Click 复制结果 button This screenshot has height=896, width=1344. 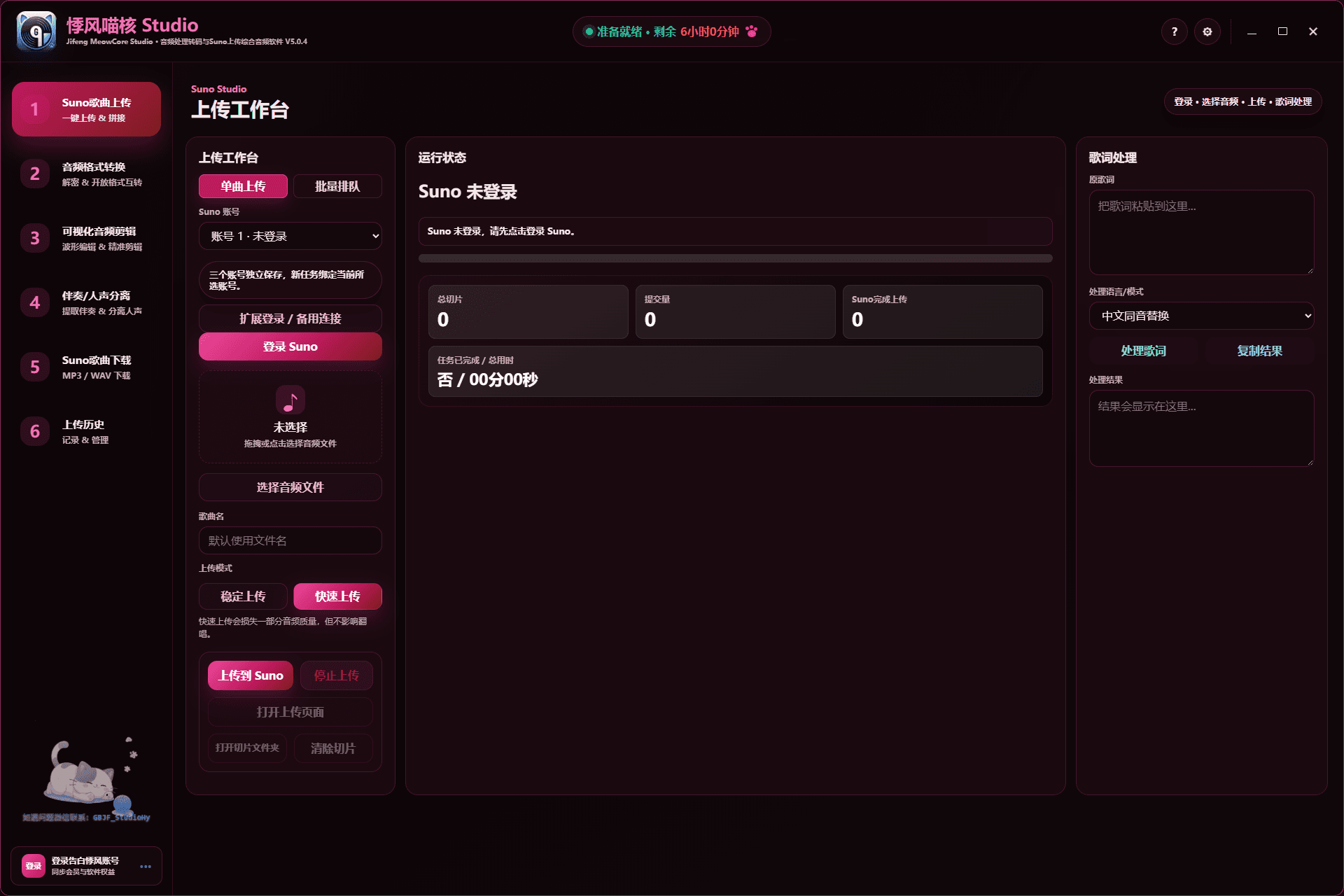(1259, 351)
